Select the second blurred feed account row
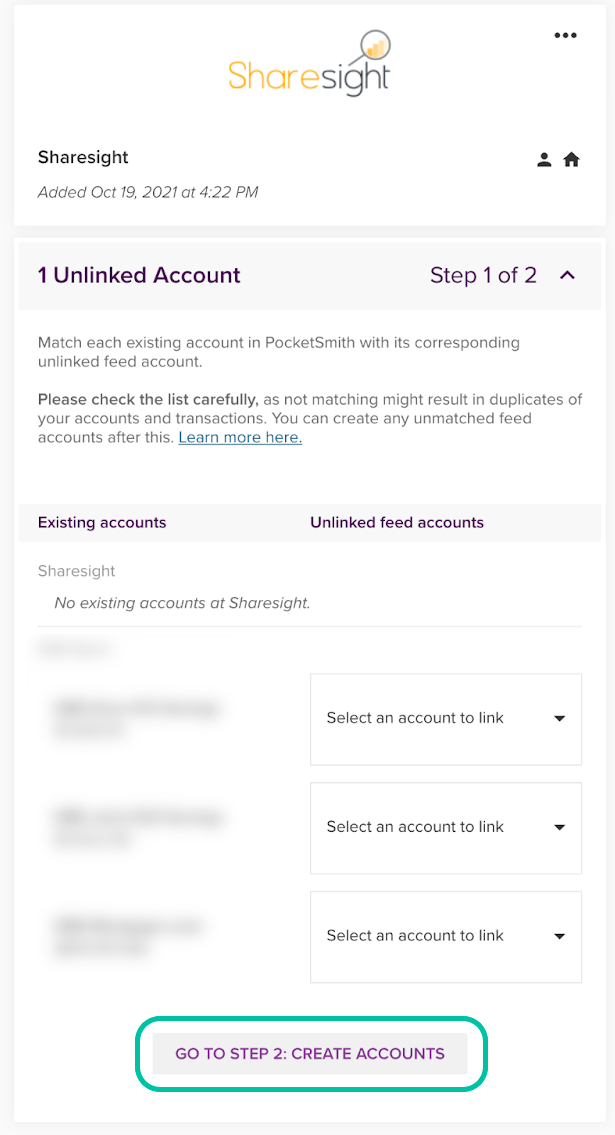The height and width of the screenshot is (1135, 615). click(x=135, y=827)
